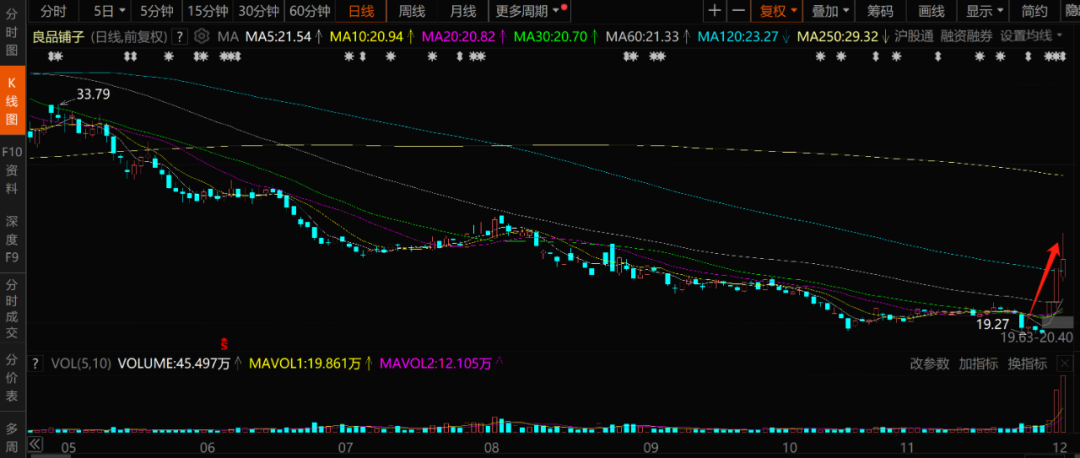The image size is (1080, 458).
Task: Open the 叠加 dropdown
Action: (829, 10)
